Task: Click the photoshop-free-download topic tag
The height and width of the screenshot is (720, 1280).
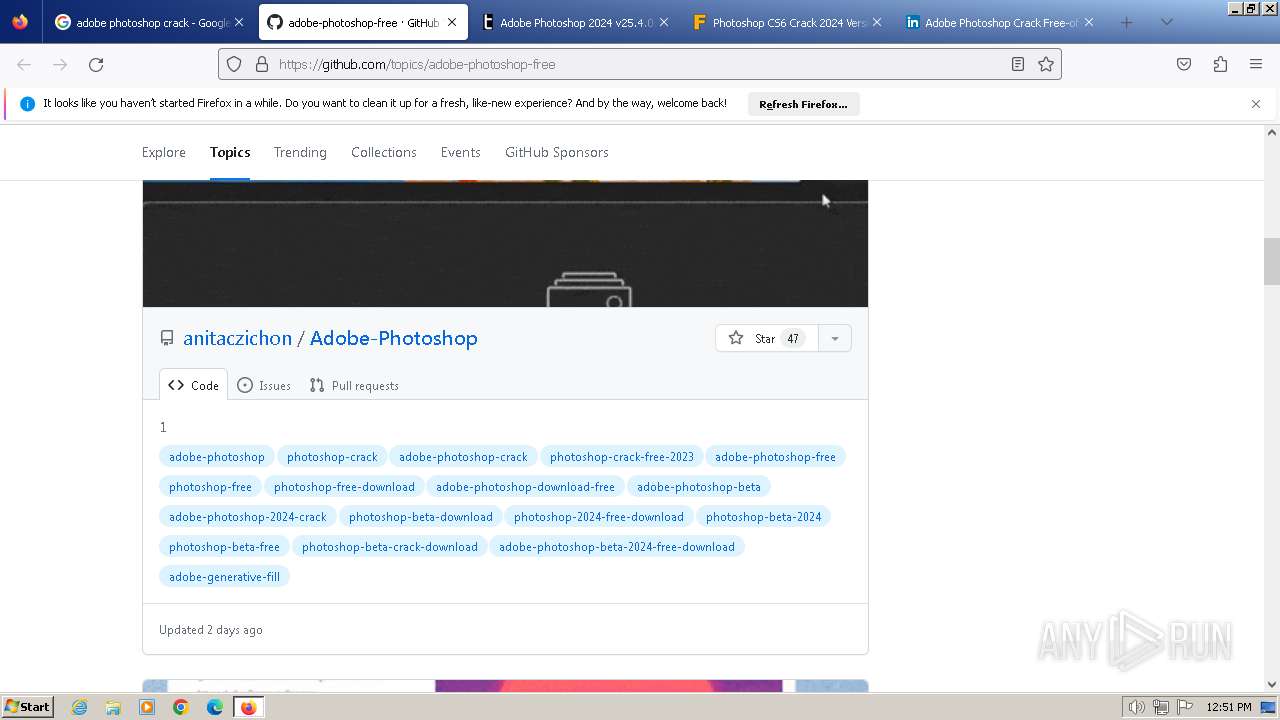Action: coord(344,487)
